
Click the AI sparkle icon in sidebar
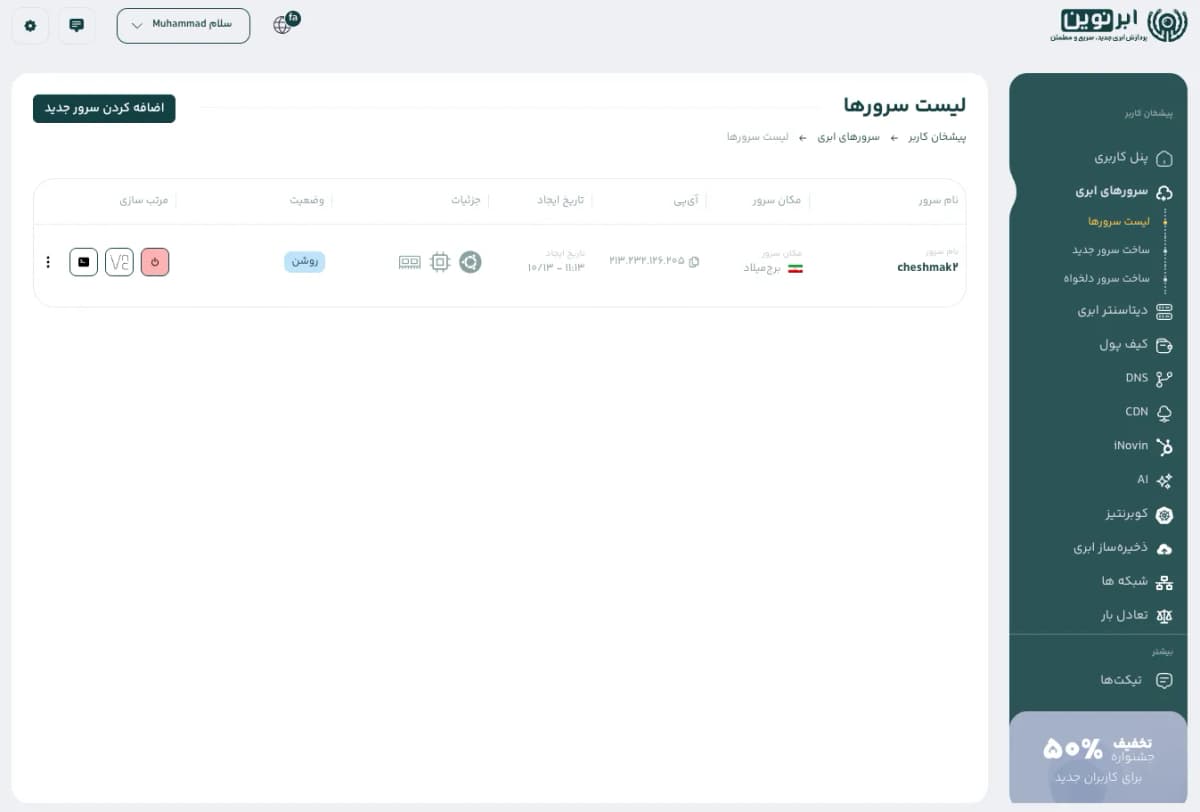coord(1163,480)
